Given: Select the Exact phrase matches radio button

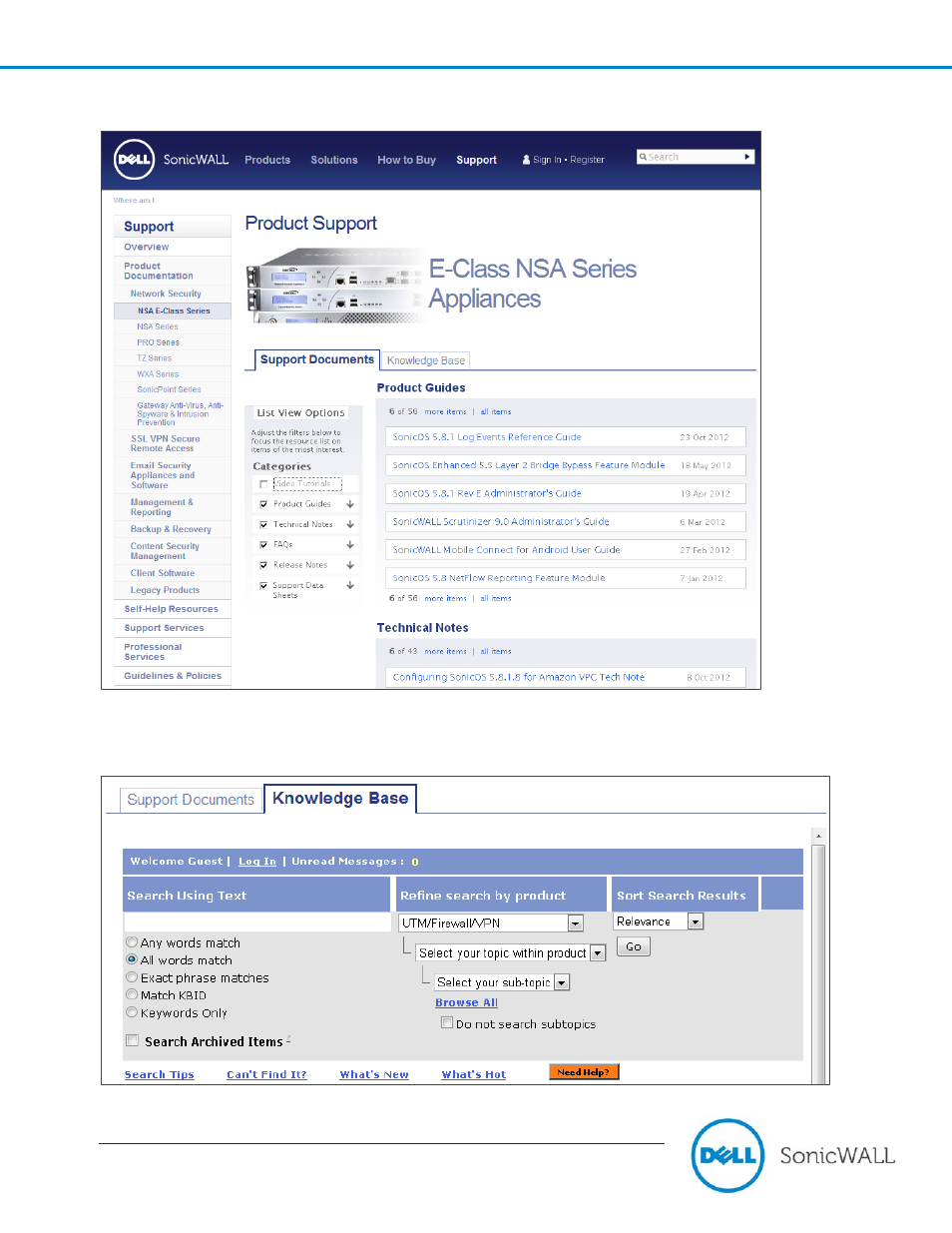Looking at the screenshot, I should click(132, 977).
